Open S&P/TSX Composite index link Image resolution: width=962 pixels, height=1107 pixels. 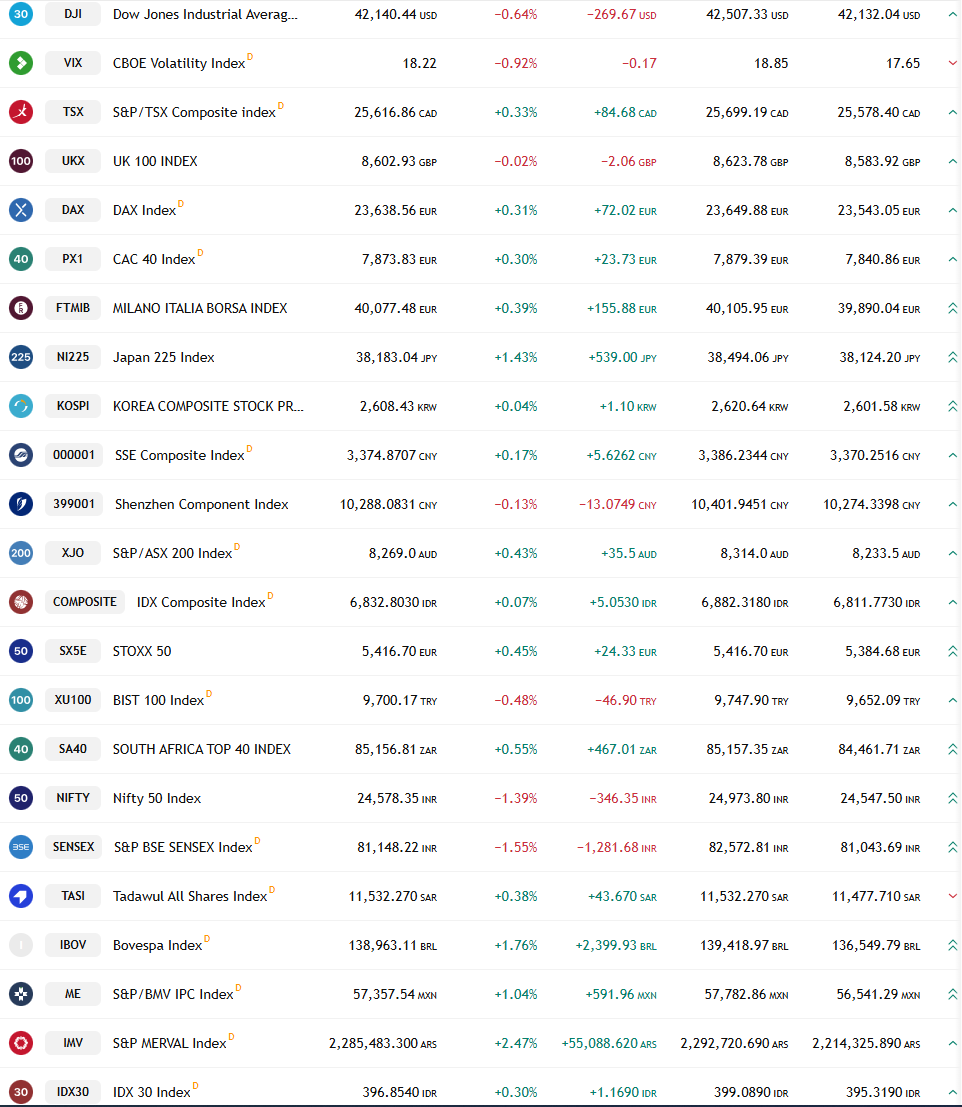[194, 112]
